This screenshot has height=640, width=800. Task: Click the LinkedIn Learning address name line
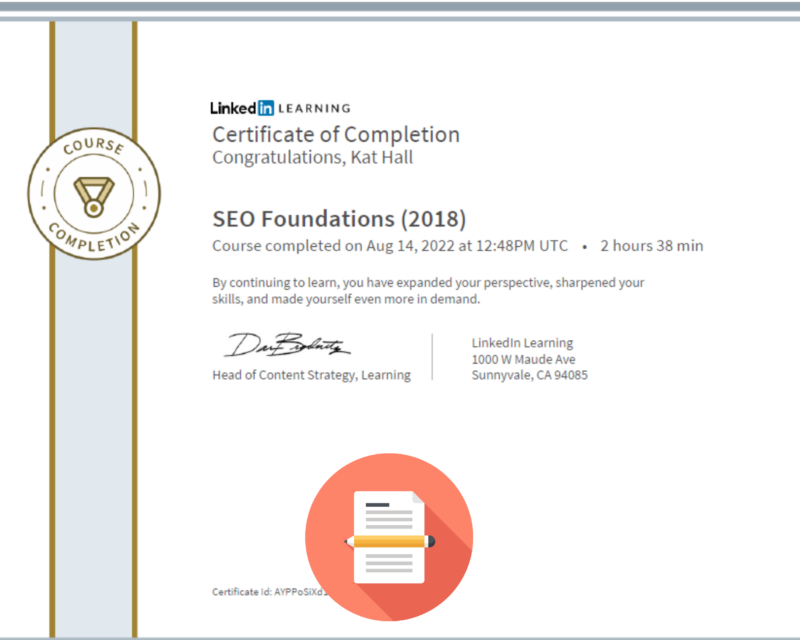(522, 343)
